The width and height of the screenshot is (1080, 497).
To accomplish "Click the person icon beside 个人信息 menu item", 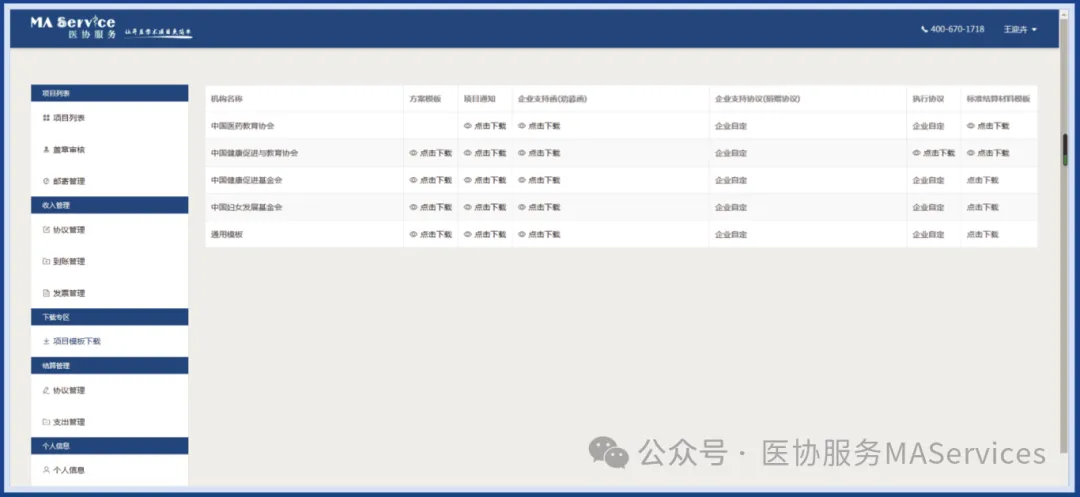I will pyautogui.click(x=46, y=470).
